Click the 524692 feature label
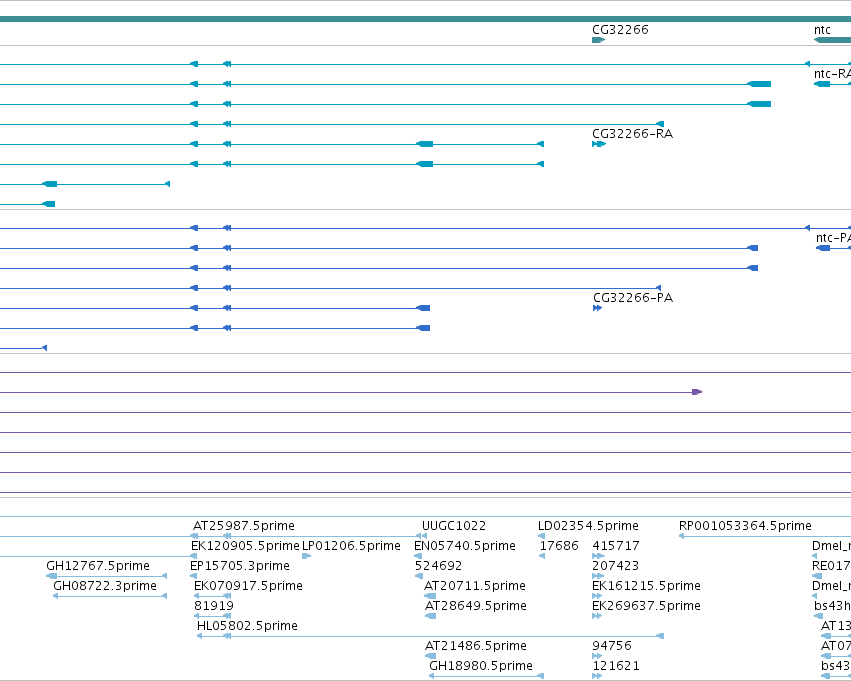 tap(439, 565)
